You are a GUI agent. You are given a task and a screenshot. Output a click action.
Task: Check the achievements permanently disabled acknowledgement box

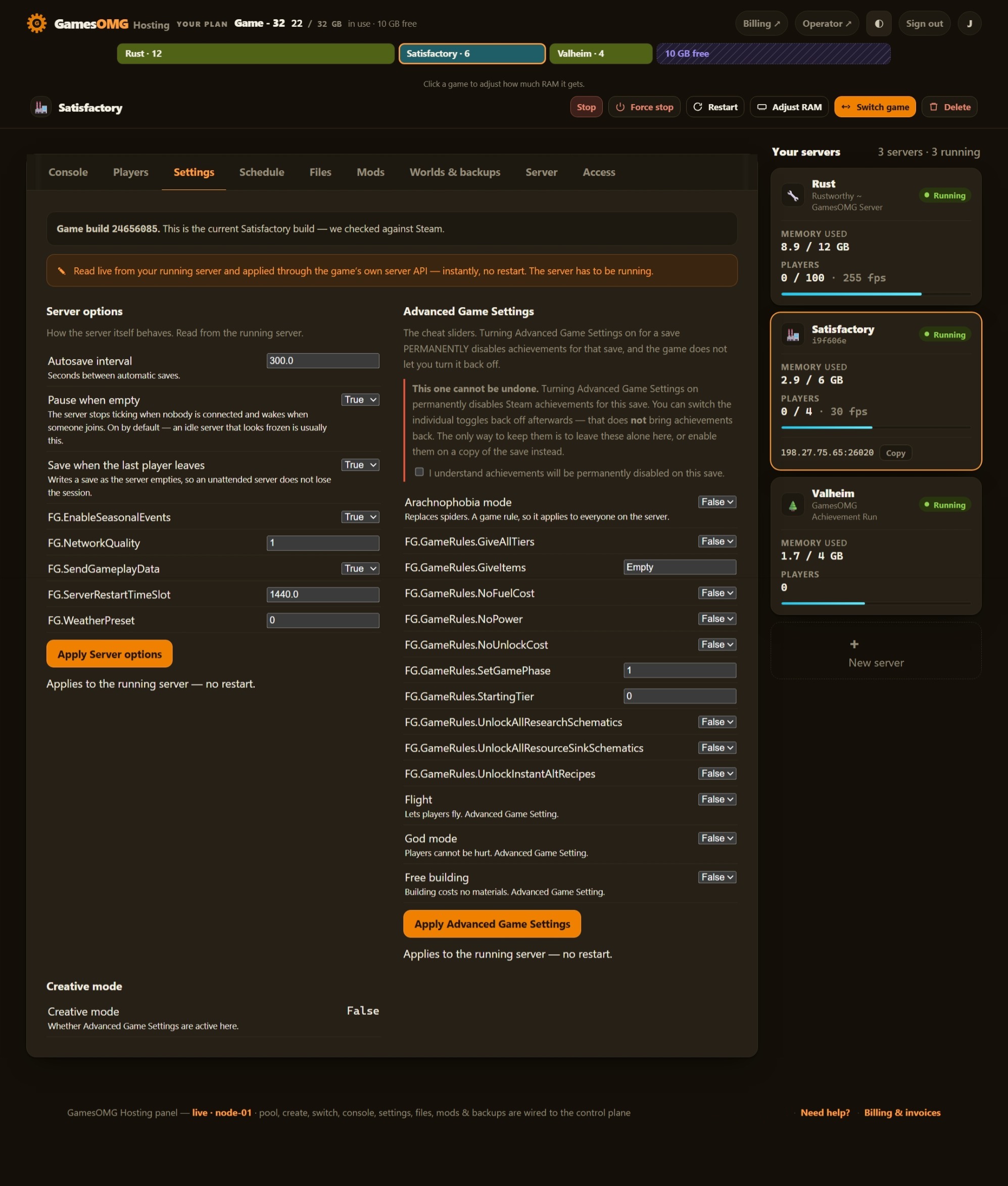(x=419, y=472)
